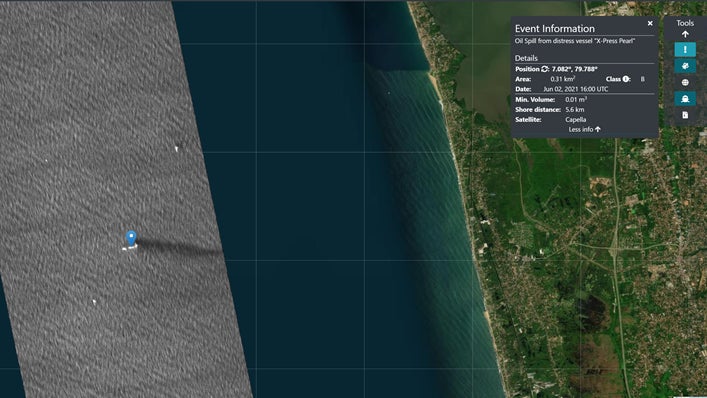Toggle the oil spill layer tool button
707x398 pixels.
pos(685,66)
